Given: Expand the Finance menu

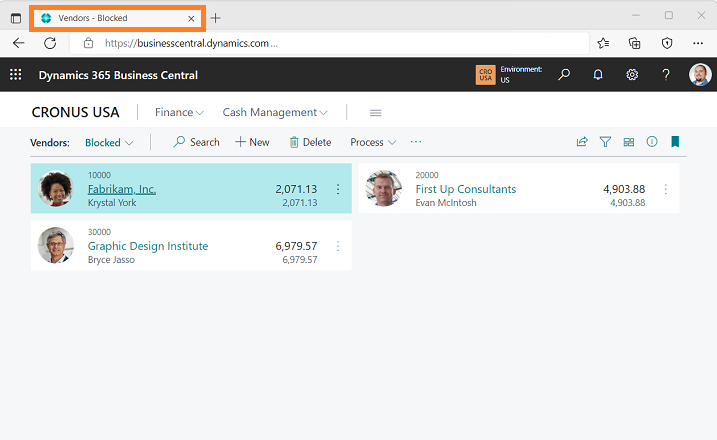Looking at the screenshot, I should click(x=179, y=113).
